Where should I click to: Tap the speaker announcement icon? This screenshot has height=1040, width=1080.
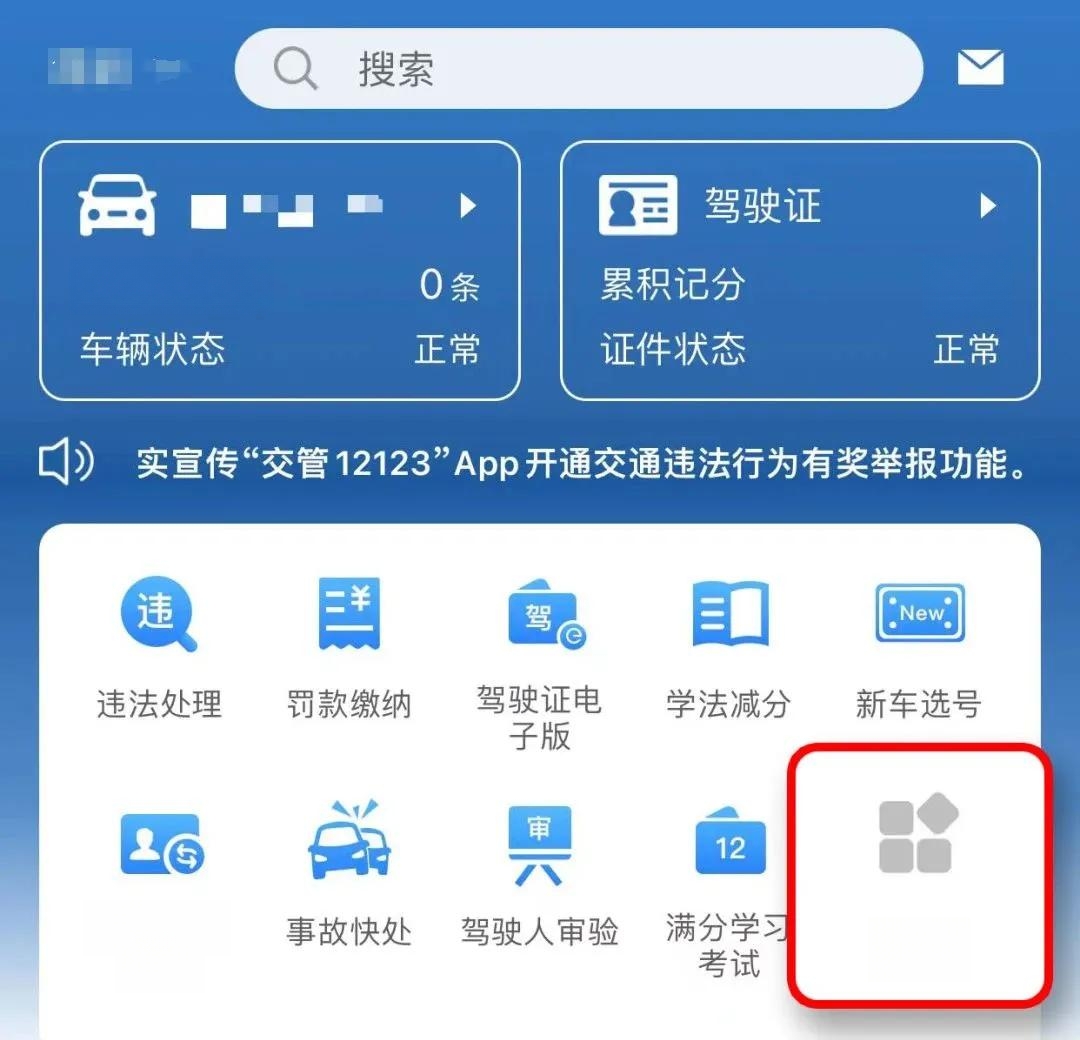pyautogui.click(x=66, y=461)
